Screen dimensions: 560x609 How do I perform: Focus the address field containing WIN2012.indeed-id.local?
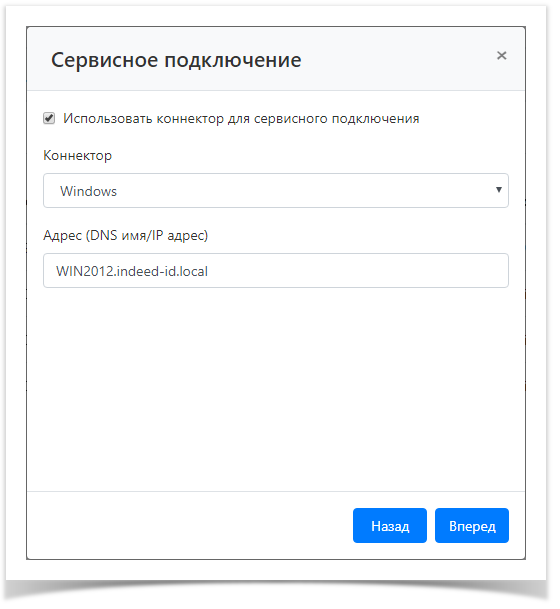(276, 271)
